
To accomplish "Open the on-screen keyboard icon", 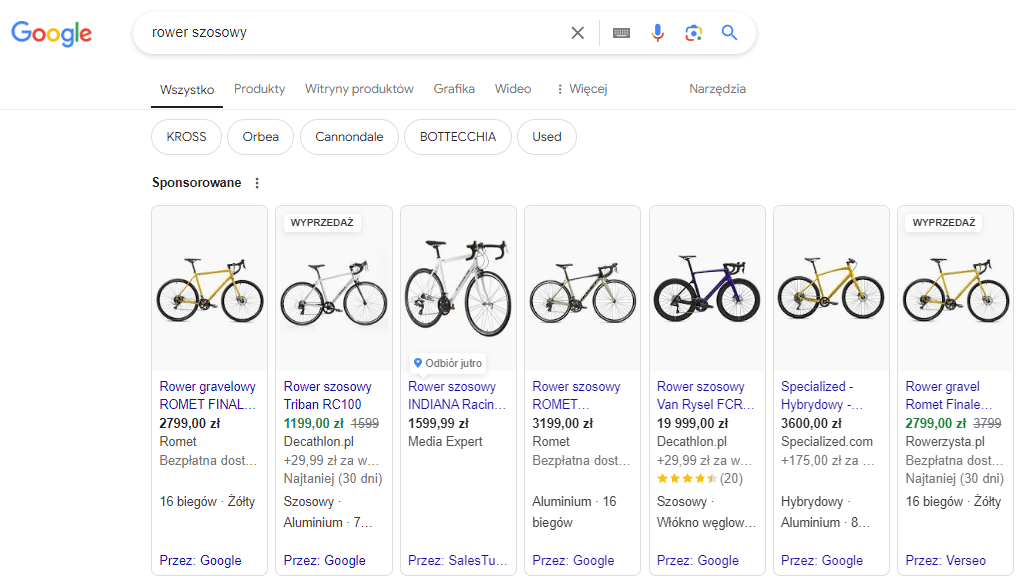I will click(x=621, y=32).
